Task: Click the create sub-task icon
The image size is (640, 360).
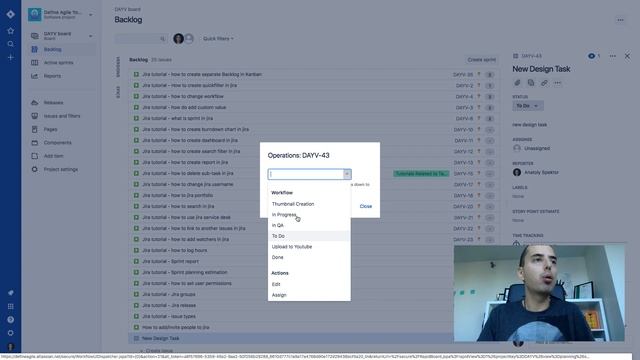Action: coord(531,83)
